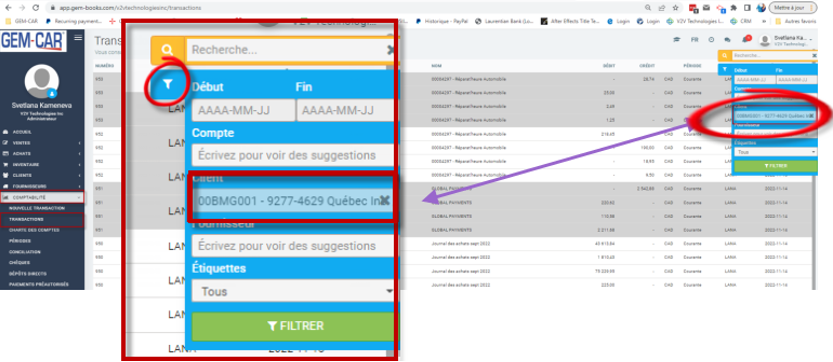Click the clock icon in top header
833x362 pixels.
coord(711,40)
